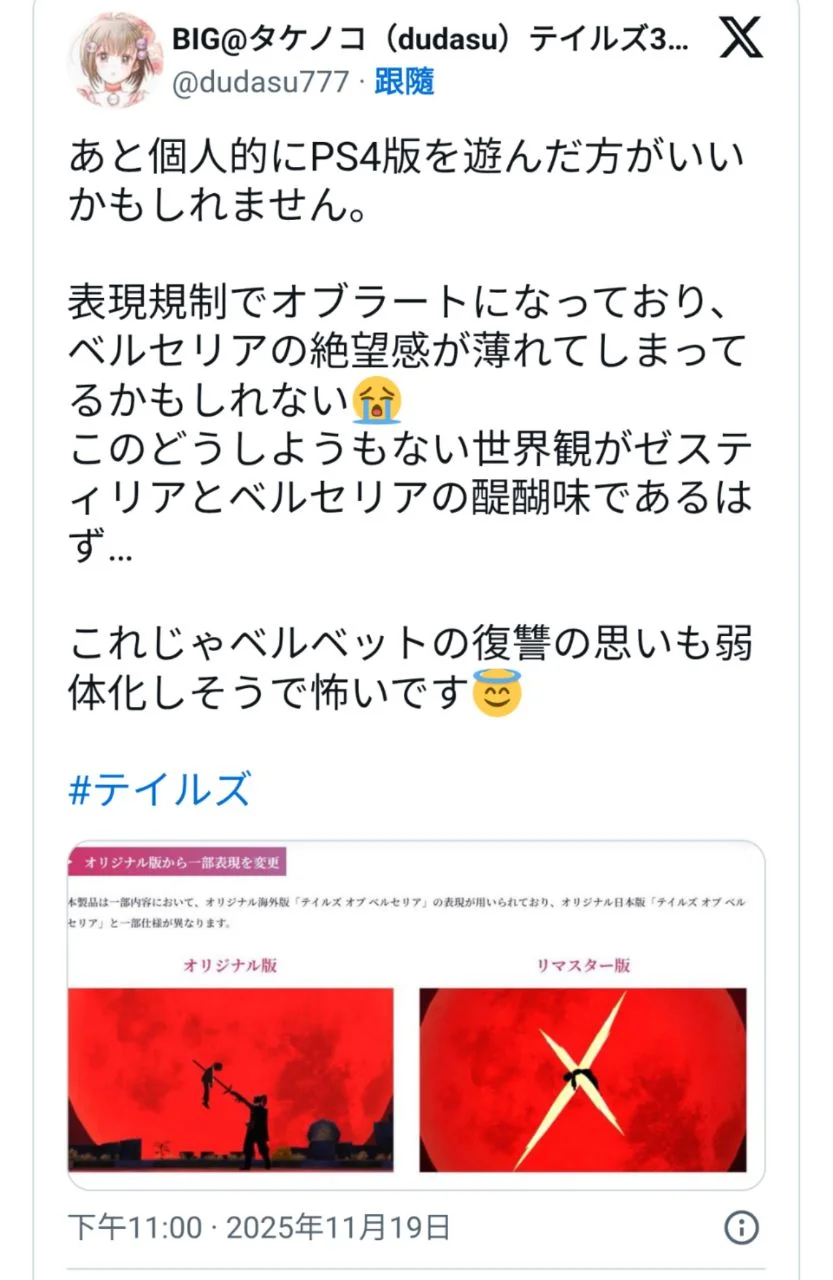The width and height of the screenshot is (833, 1280).
Task: Follow the account via 跟隨
Action: [404, 82]
